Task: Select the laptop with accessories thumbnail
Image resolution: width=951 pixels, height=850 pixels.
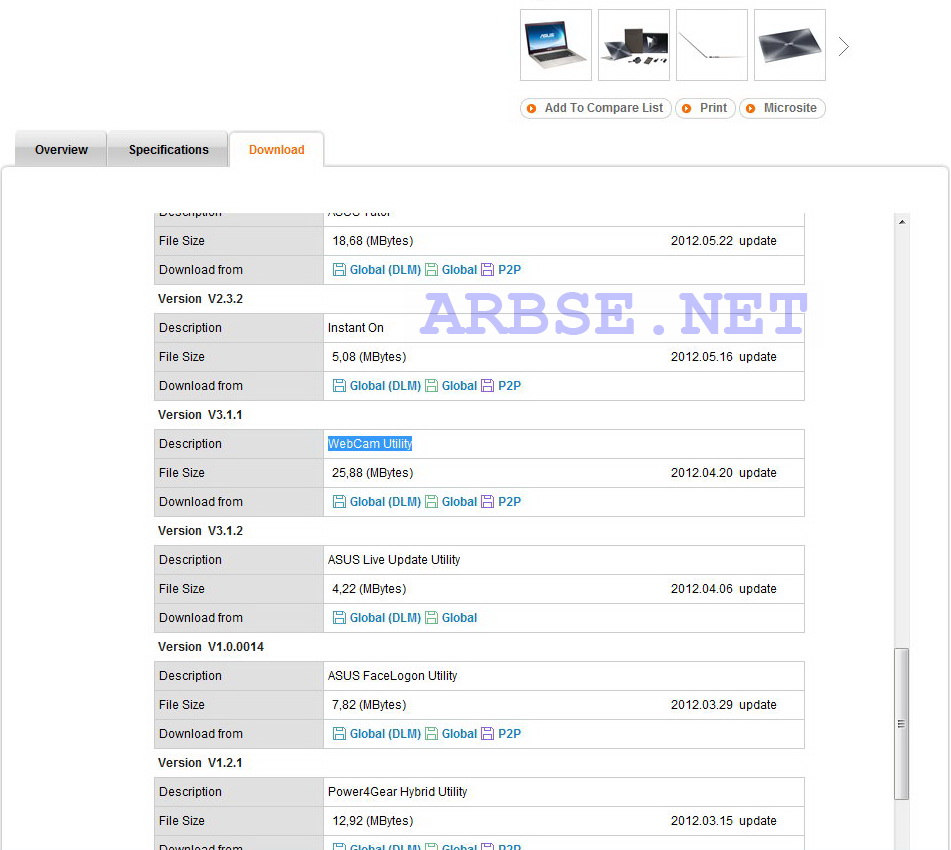Action: click(x=634, y=45)
